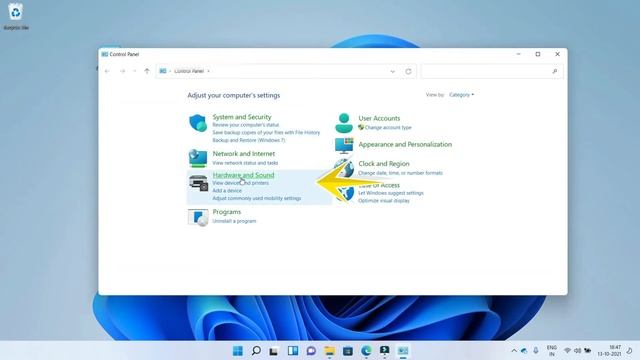Open the User Accounts category link
This screenshot has height=360, width=640.
pos(379,118)
